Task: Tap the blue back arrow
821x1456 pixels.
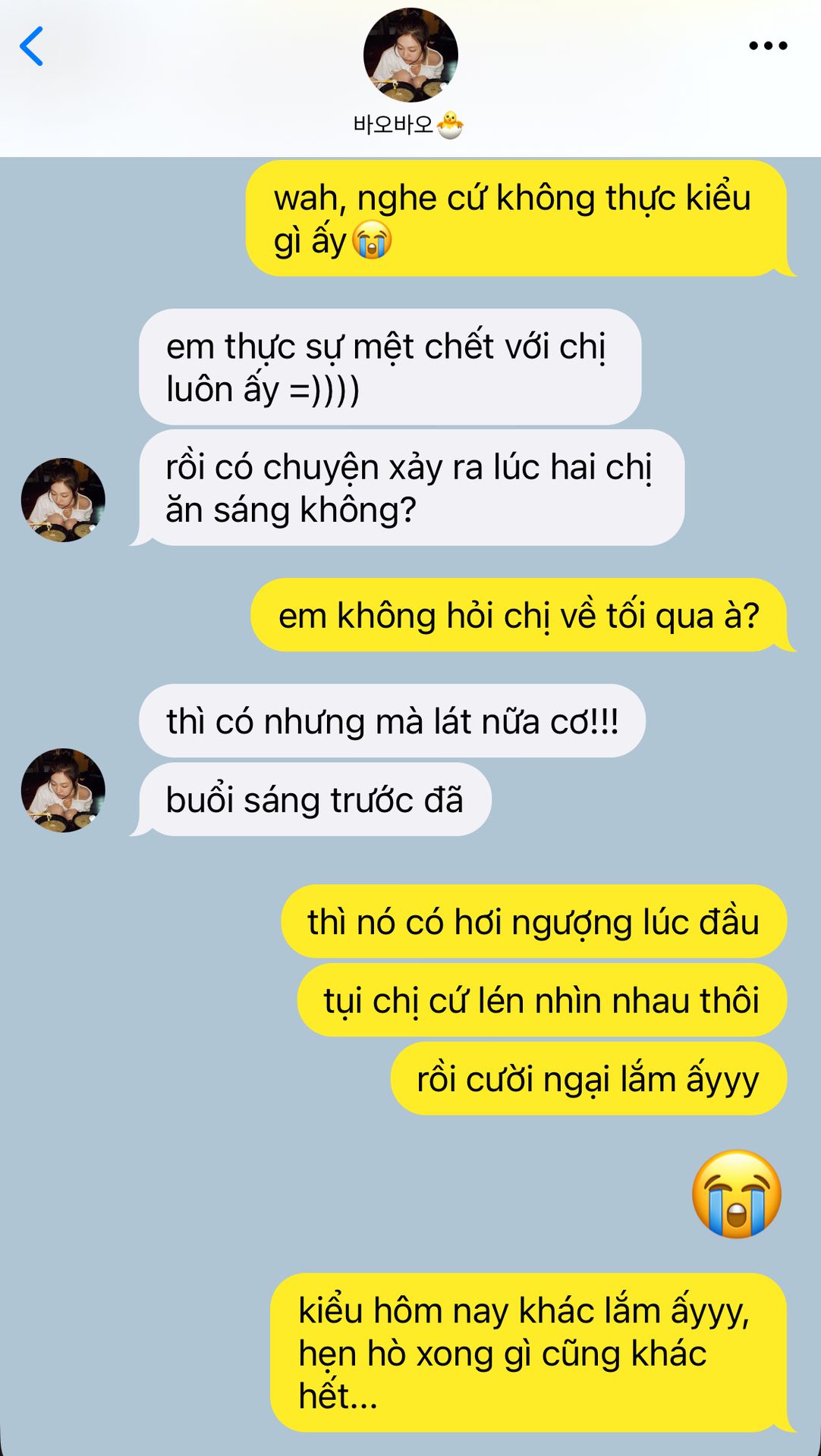Action: click(x=31, y=46)
